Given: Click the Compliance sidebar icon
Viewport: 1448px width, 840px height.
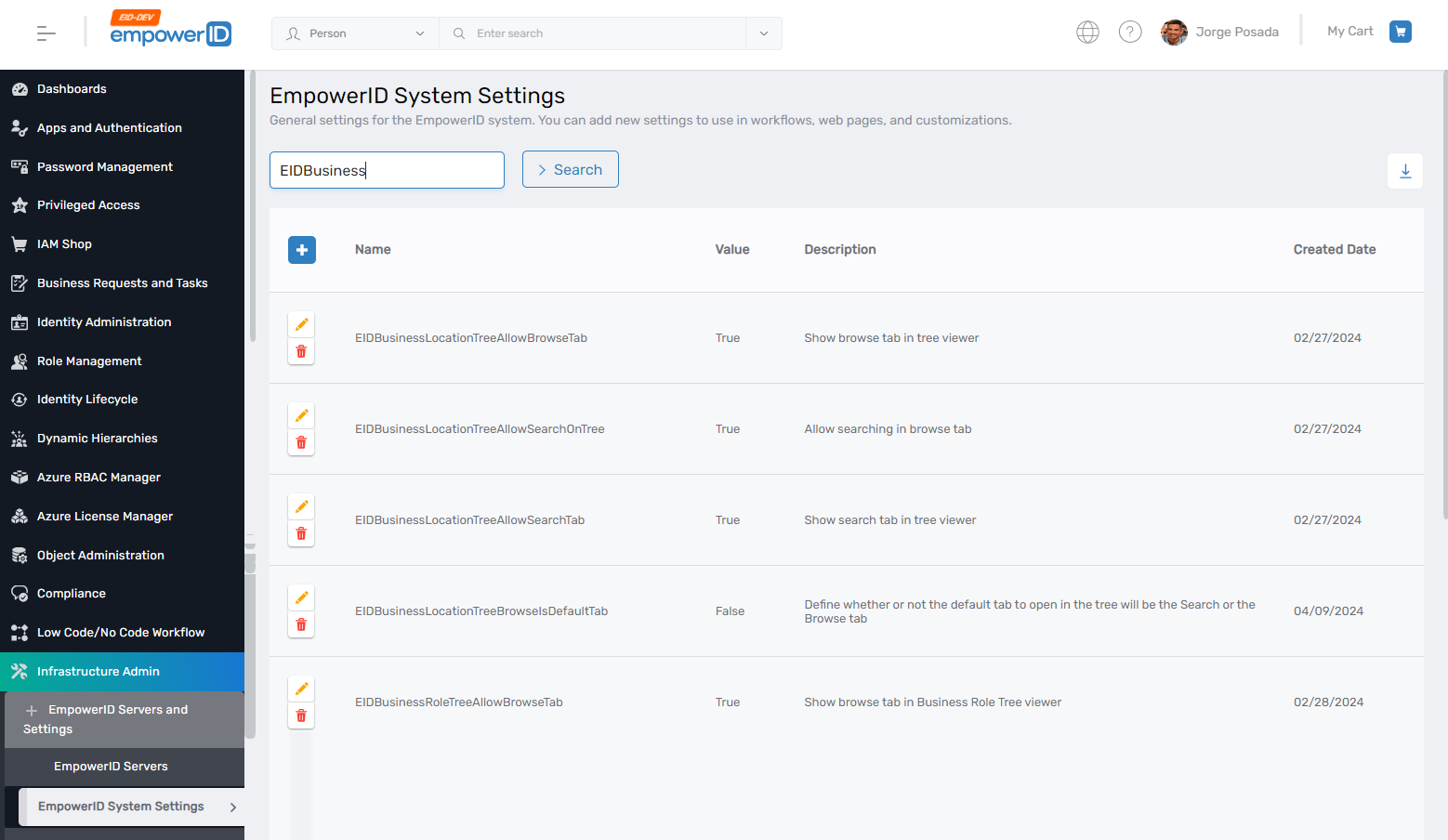Looking at the screenshot, I should (x=20, y=593).
